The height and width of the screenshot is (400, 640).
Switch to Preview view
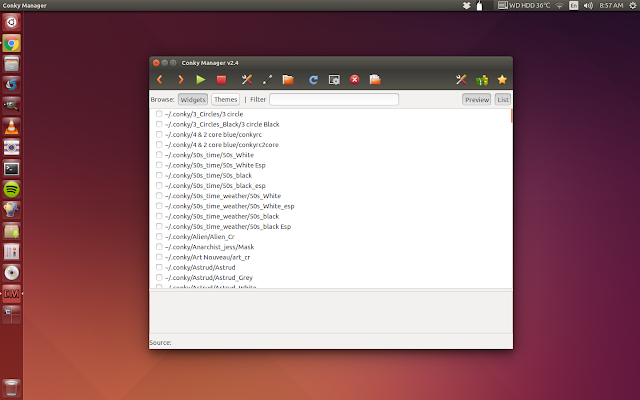coord(477,100)
